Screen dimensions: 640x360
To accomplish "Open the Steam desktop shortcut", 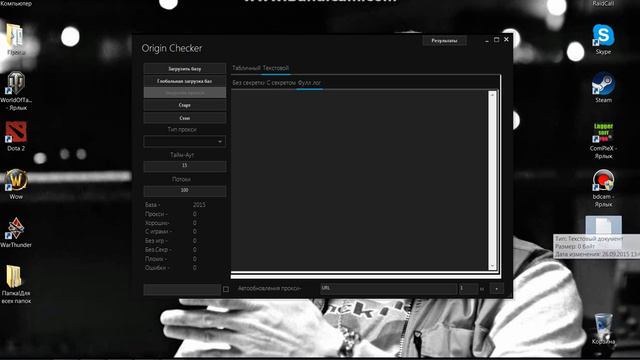I will (x=603, y=87).
